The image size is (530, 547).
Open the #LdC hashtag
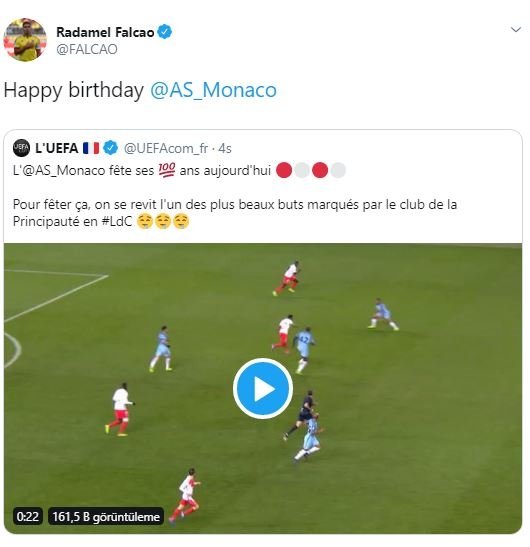117,222
